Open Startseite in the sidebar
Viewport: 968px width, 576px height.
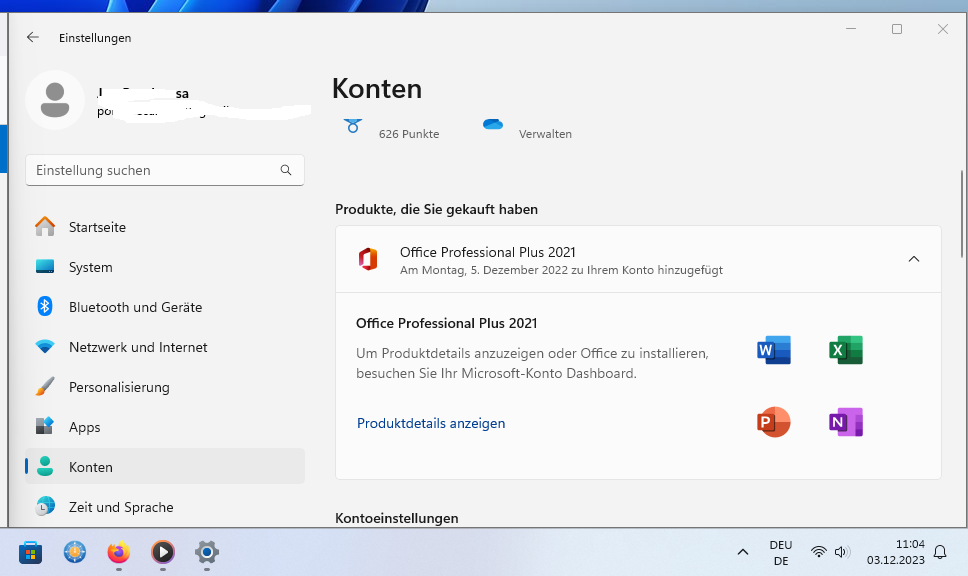[165, 227]
